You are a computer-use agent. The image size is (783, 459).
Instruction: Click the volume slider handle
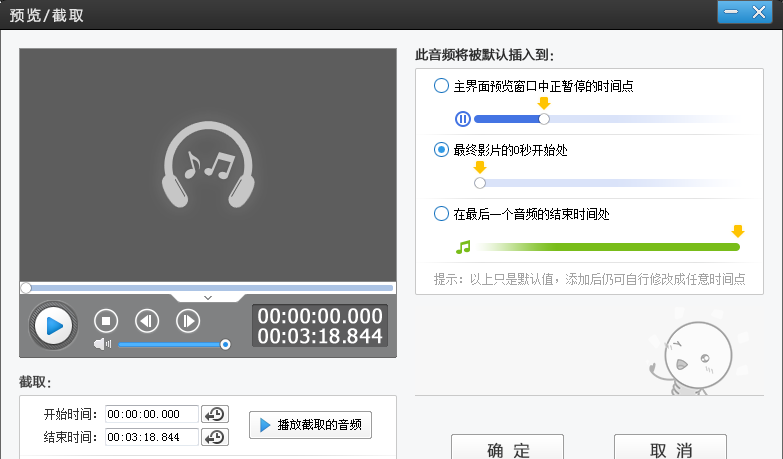[225, 344]
